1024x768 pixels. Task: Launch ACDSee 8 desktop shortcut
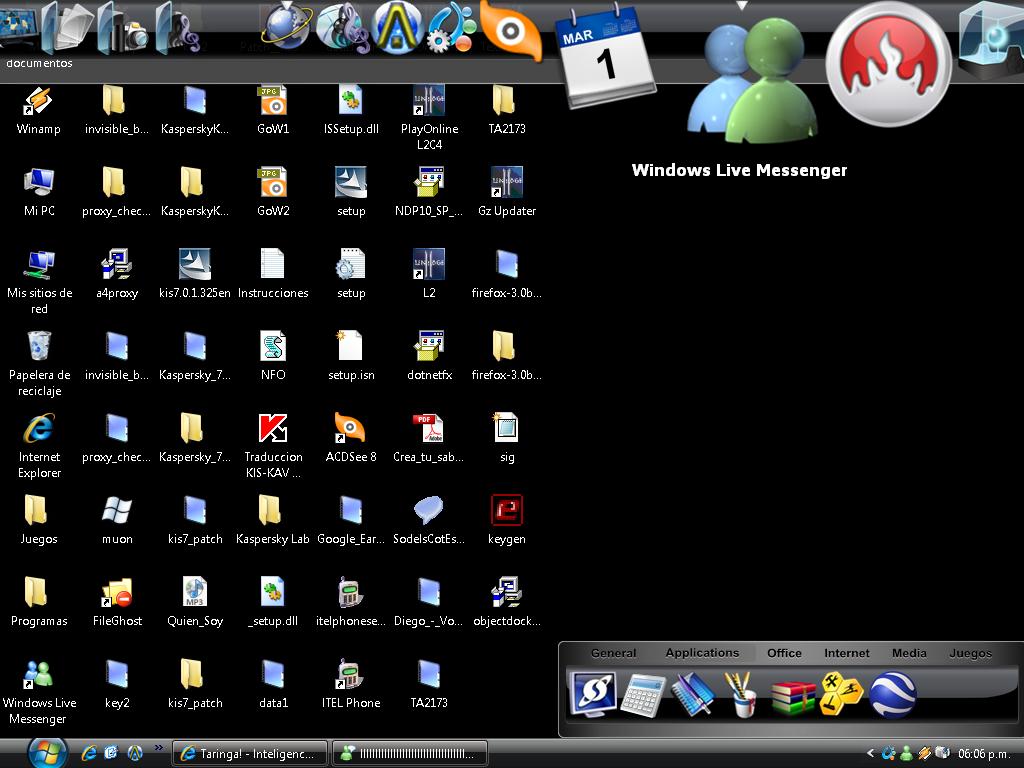click(350, 428)
